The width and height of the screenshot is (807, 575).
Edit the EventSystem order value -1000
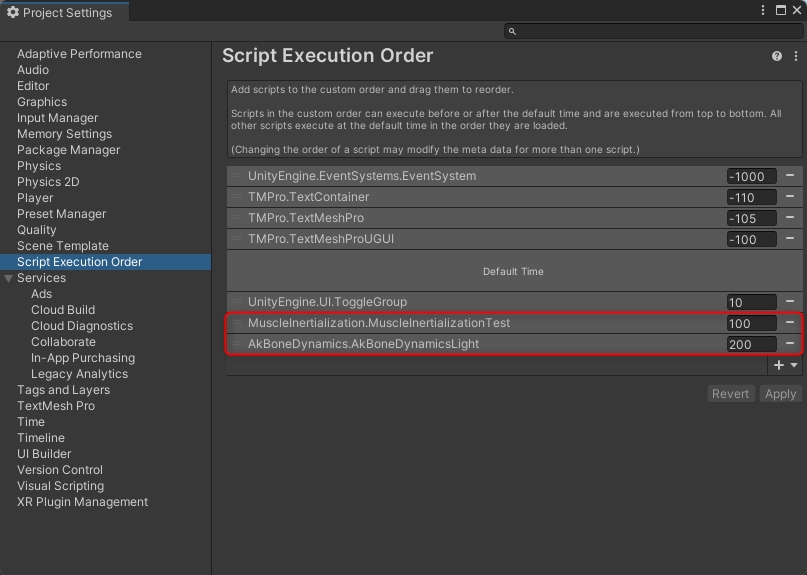pyautogui.click(x=751, y=177)
